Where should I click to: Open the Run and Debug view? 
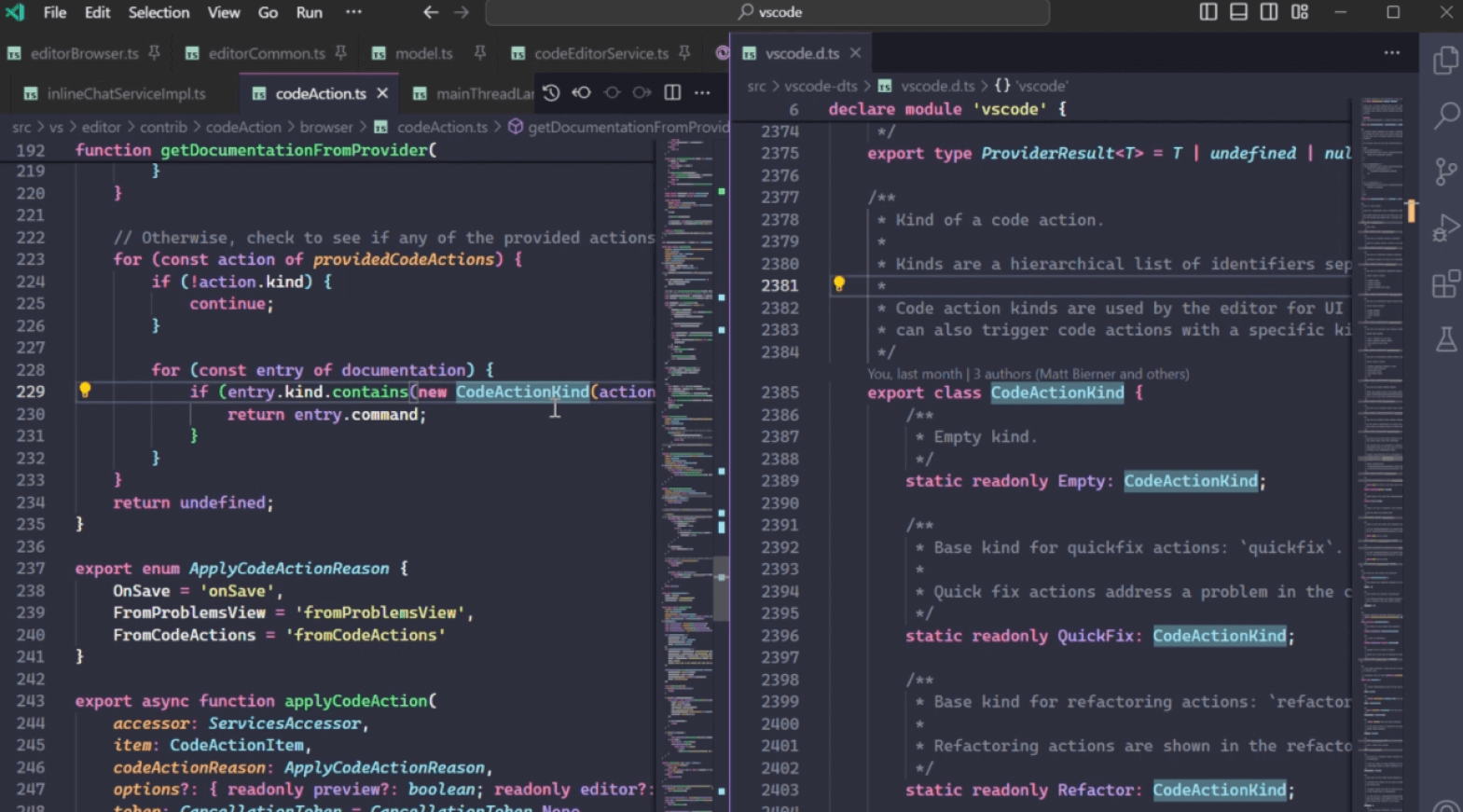(x=1445, y=227)
